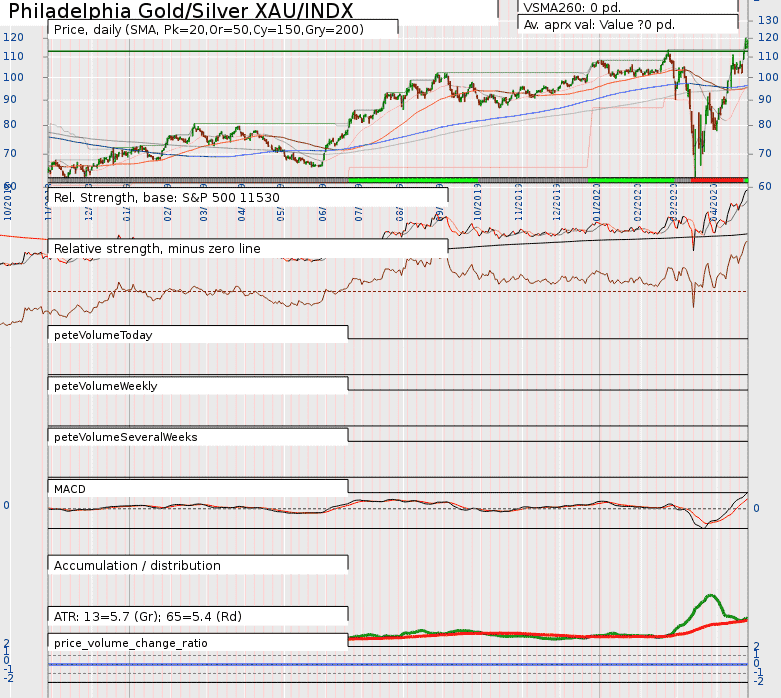The height and width of the screenshot is (698, 781).
Task: Click the 90 value on the left price axis
Action: click(x=10, y=100)
